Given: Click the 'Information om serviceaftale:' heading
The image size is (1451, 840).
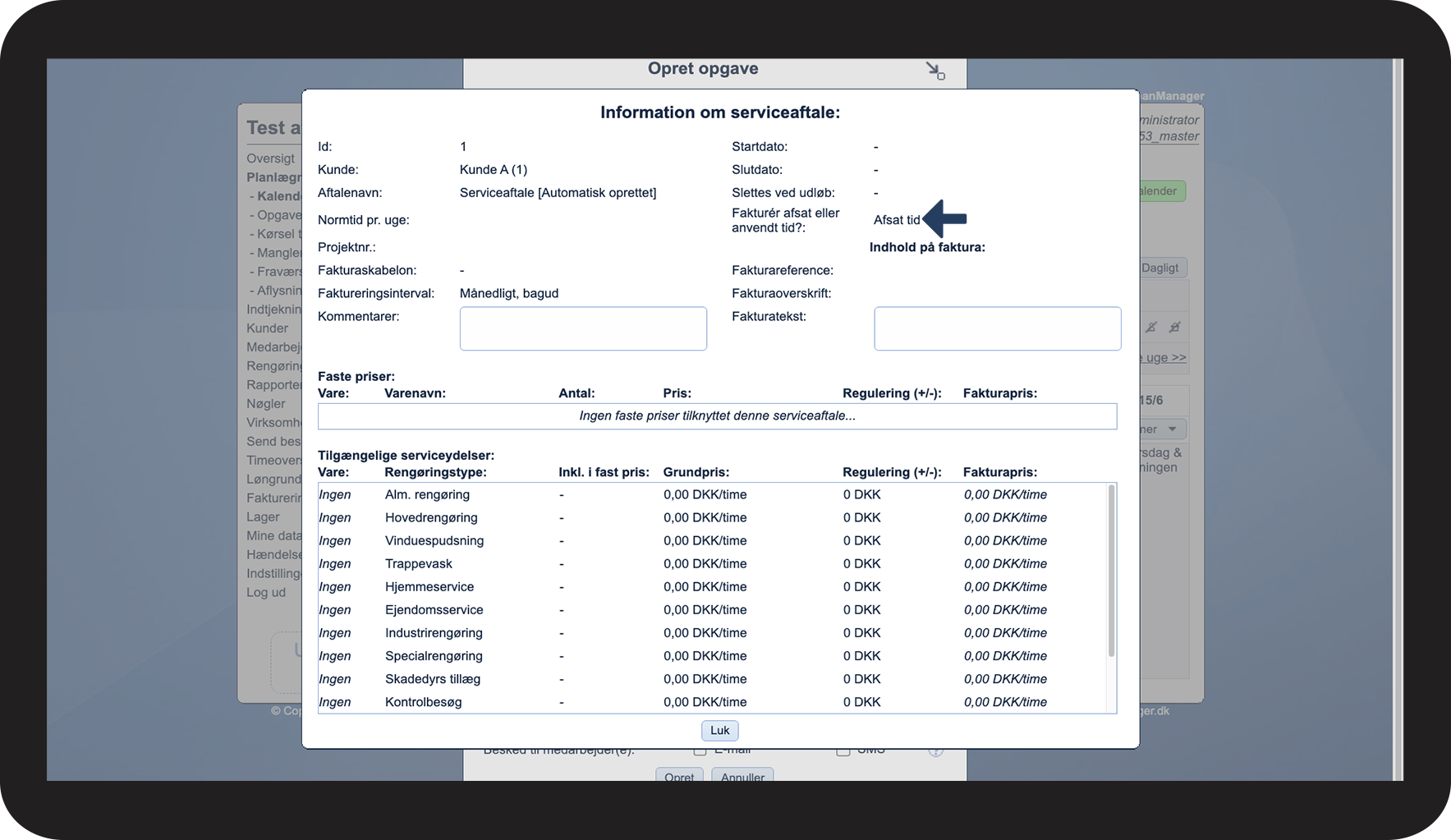Looking at the screenshot, I should pyautogui.click(x=720, y=112).
